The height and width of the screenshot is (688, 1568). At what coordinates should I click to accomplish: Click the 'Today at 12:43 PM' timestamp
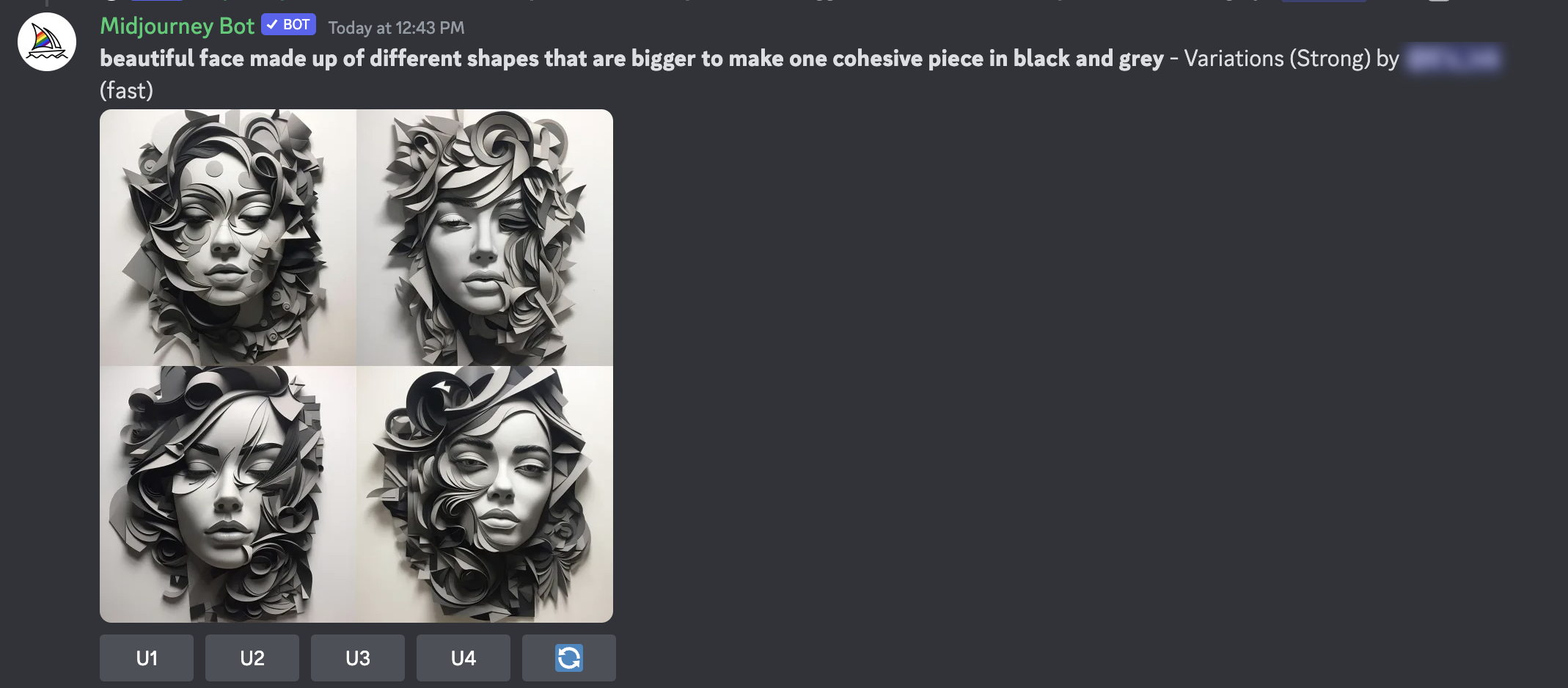click(x=396, y=28)
